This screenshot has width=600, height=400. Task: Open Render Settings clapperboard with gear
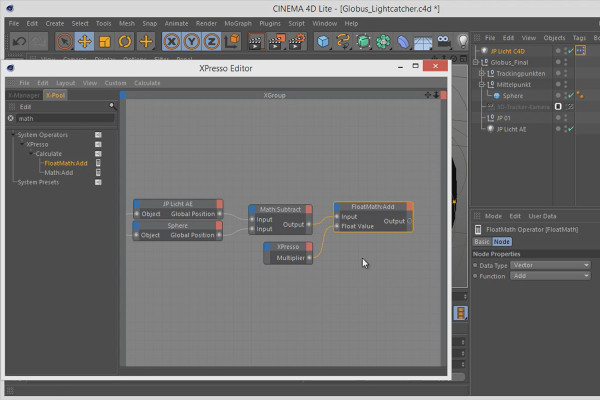click(x=297, y=41)
